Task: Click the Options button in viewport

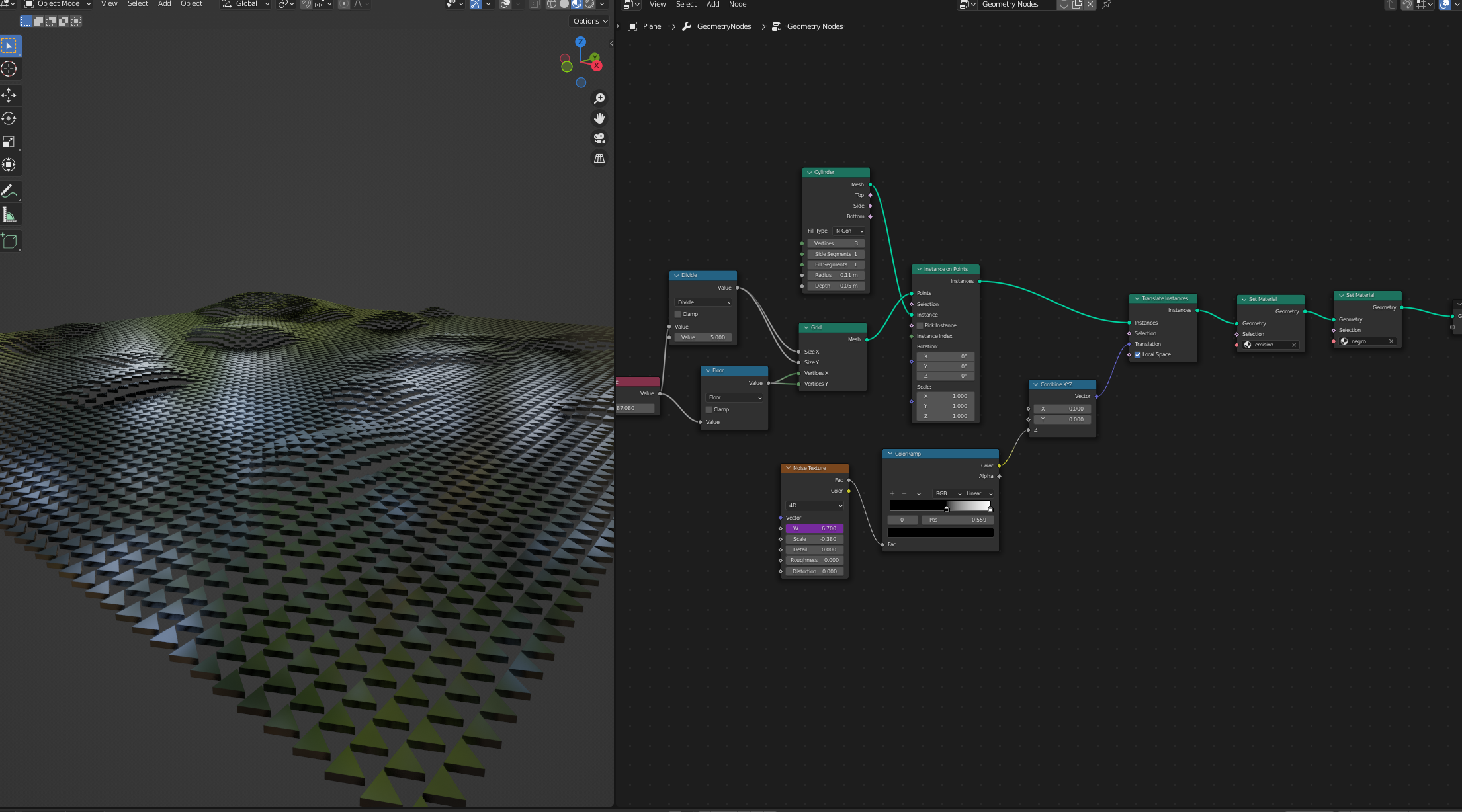Action: (590, 21)
